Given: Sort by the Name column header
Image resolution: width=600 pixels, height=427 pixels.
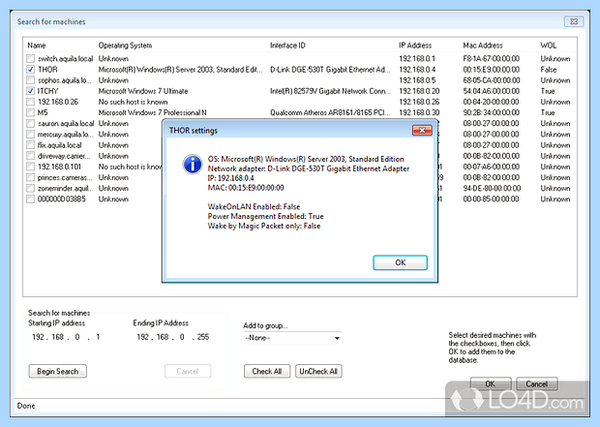Looking at the screenshot, I should (37, 45).
